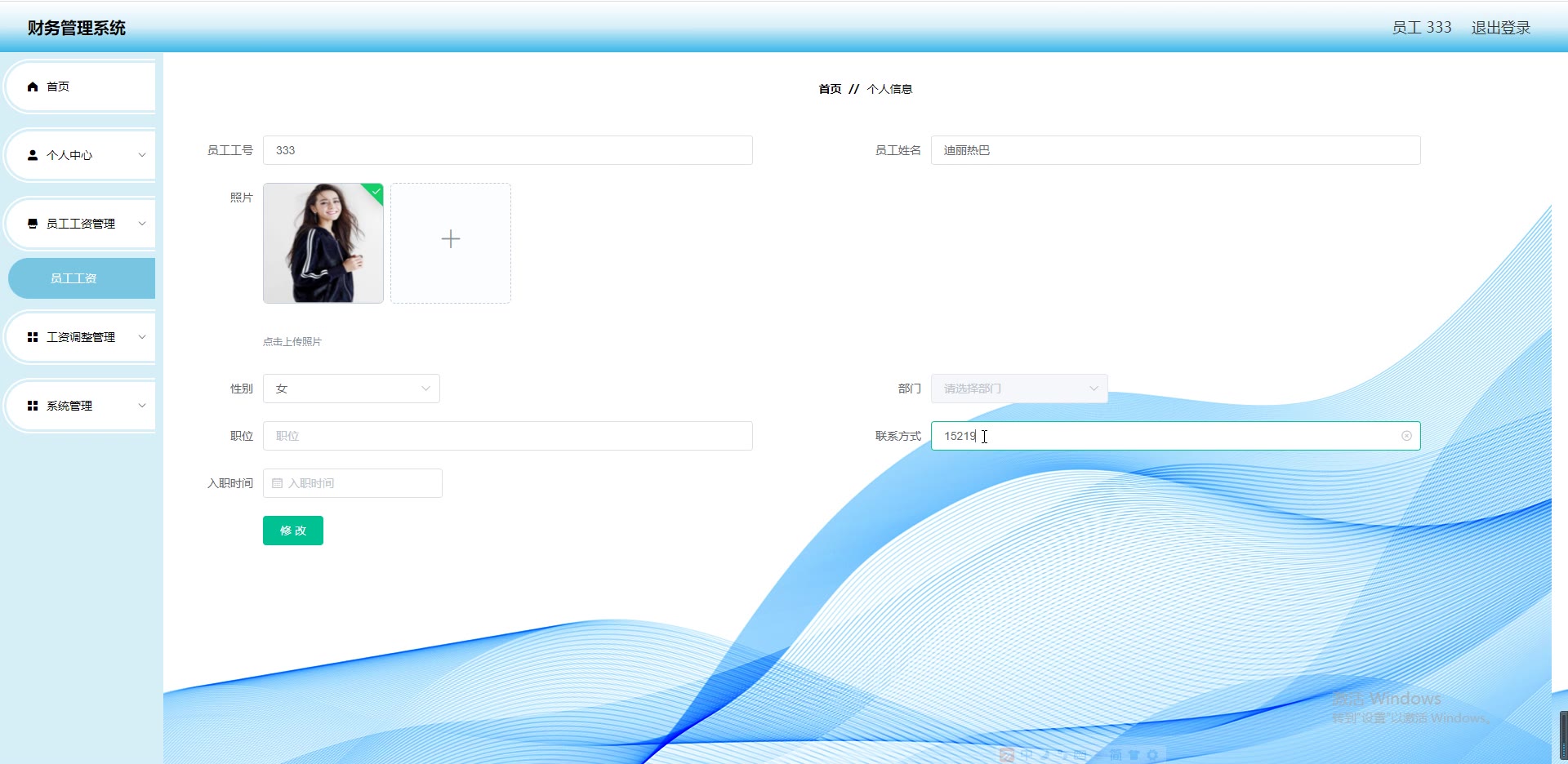This screenshot has width=1568, height=764.
Task: Click the grid icon beside 系统管理
Action: coord(33,406)
